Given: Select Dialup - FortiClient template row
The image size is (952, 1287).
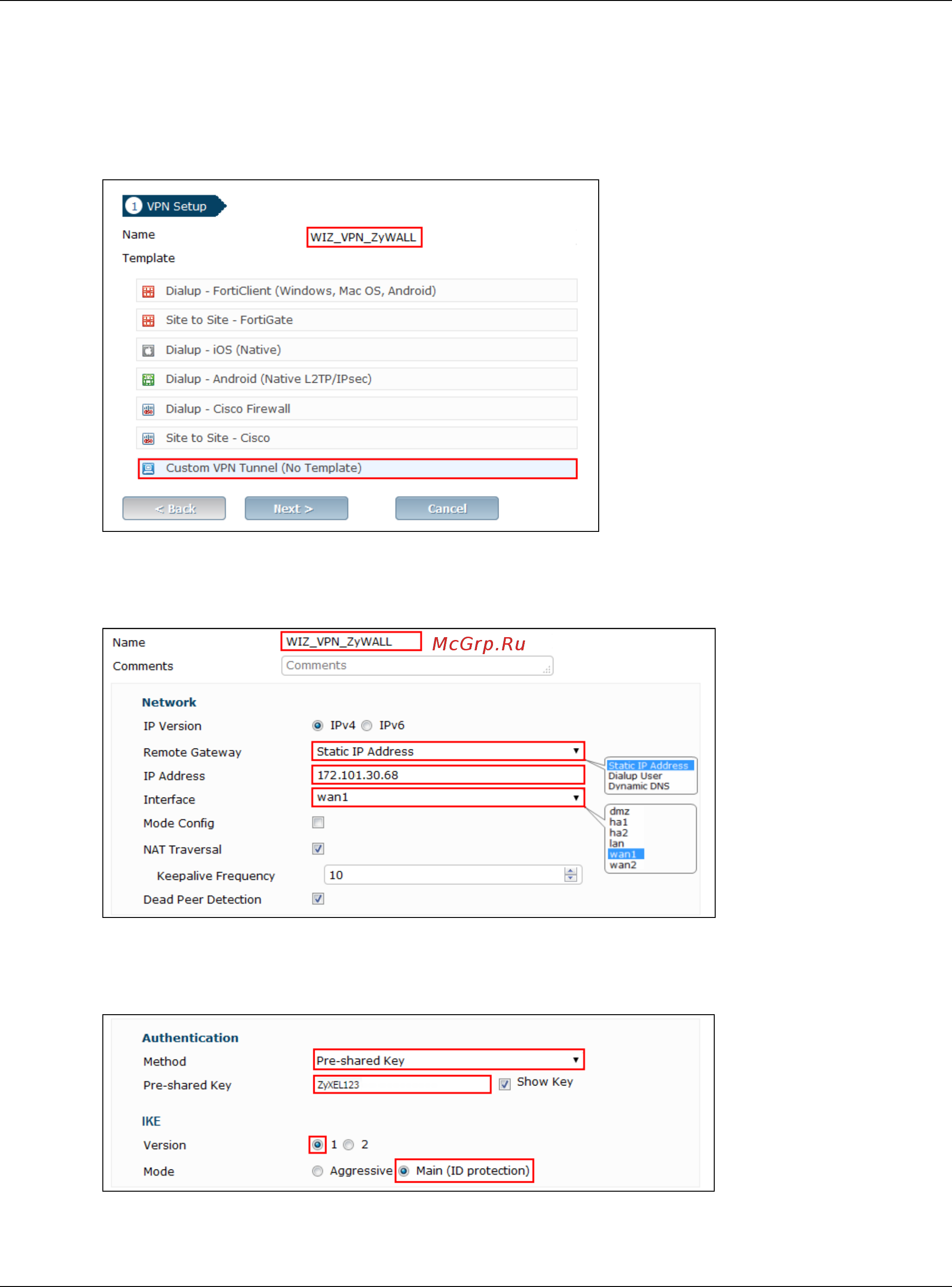Looking at the screenshot, I should (x=357, y=290).
